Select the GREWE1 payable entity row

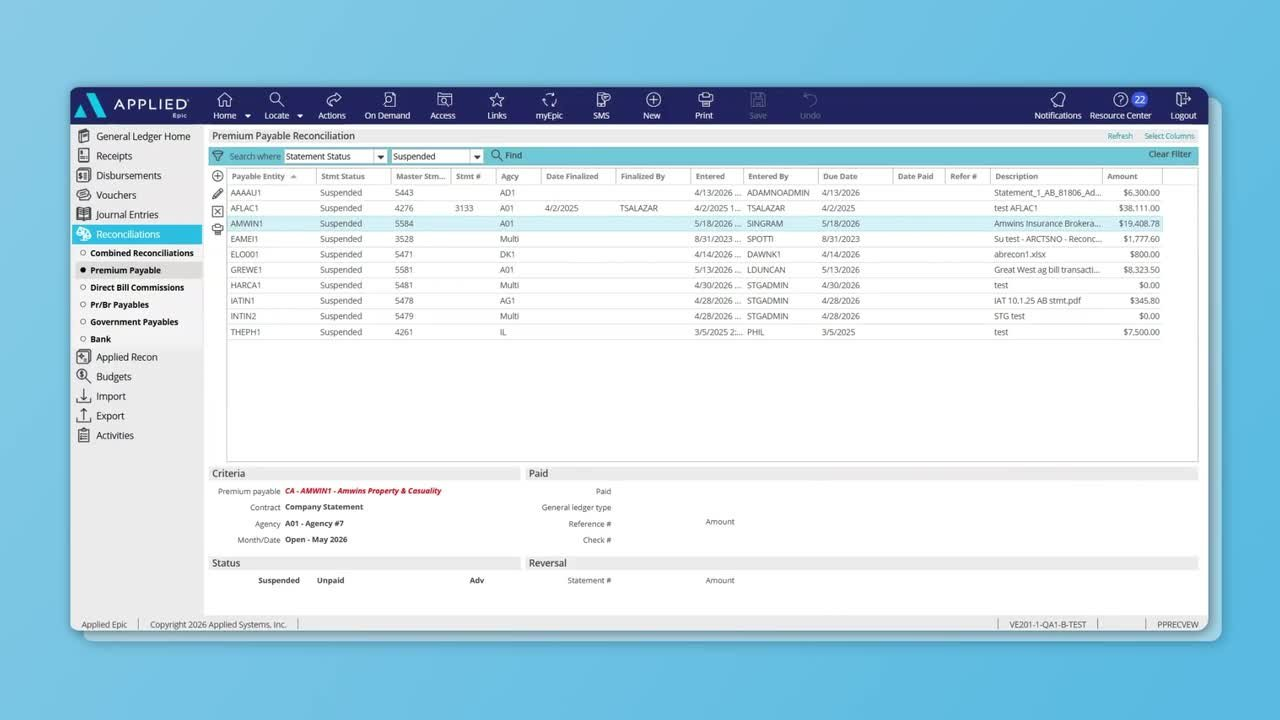tap(695, 270)
